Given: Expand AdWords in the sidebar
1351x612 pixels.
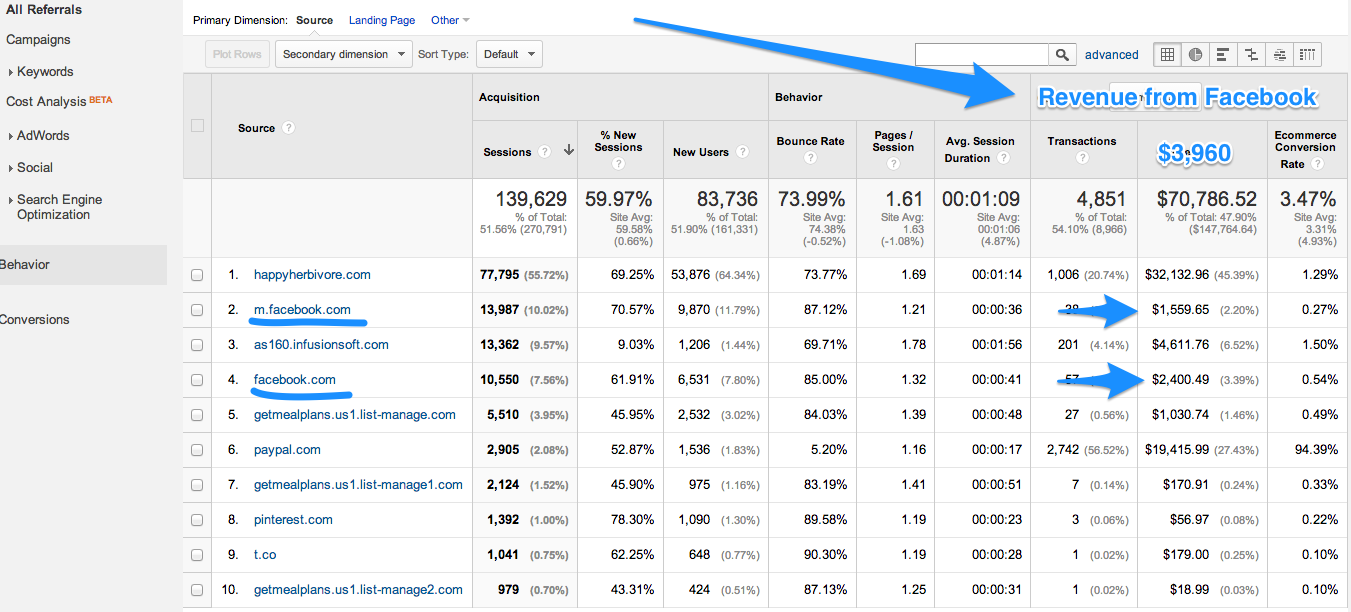Looking at the screenshot, I should tap(43, 136).
